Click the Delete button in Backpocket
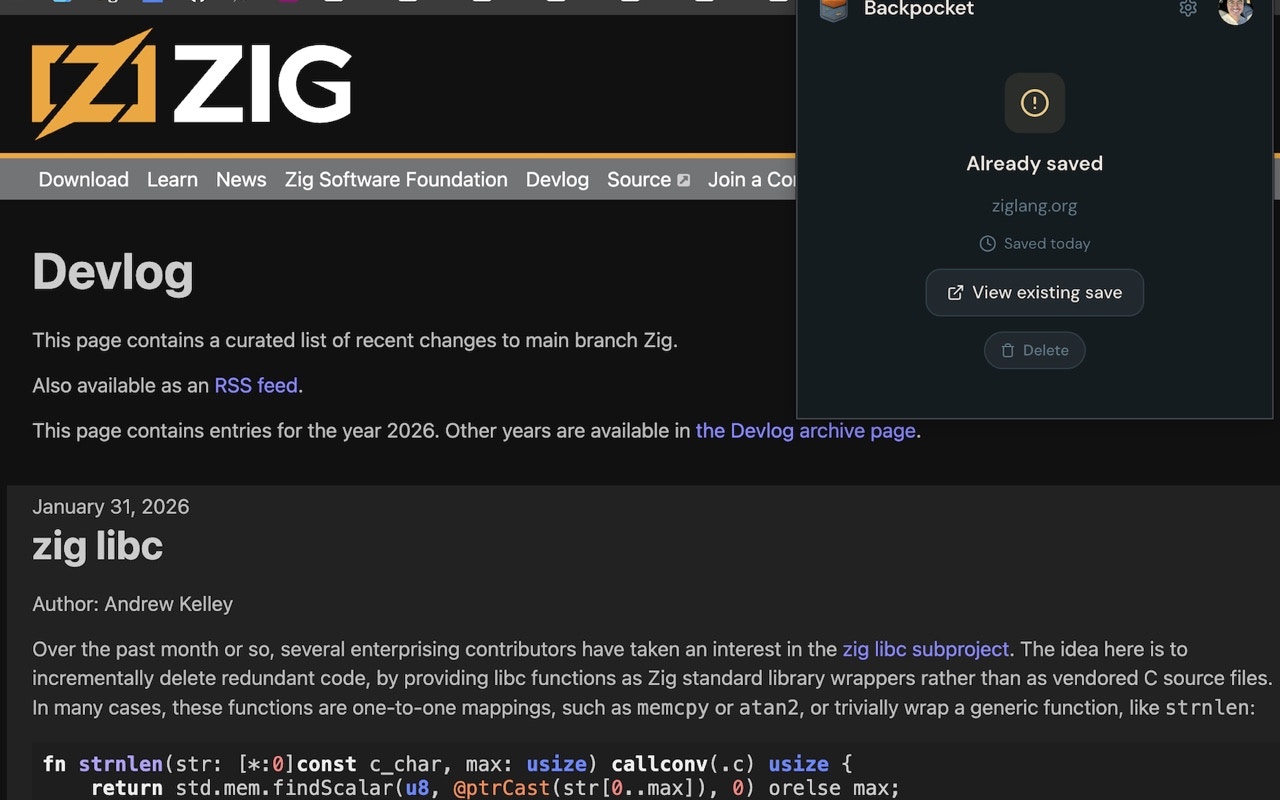 pos(1035,350)
